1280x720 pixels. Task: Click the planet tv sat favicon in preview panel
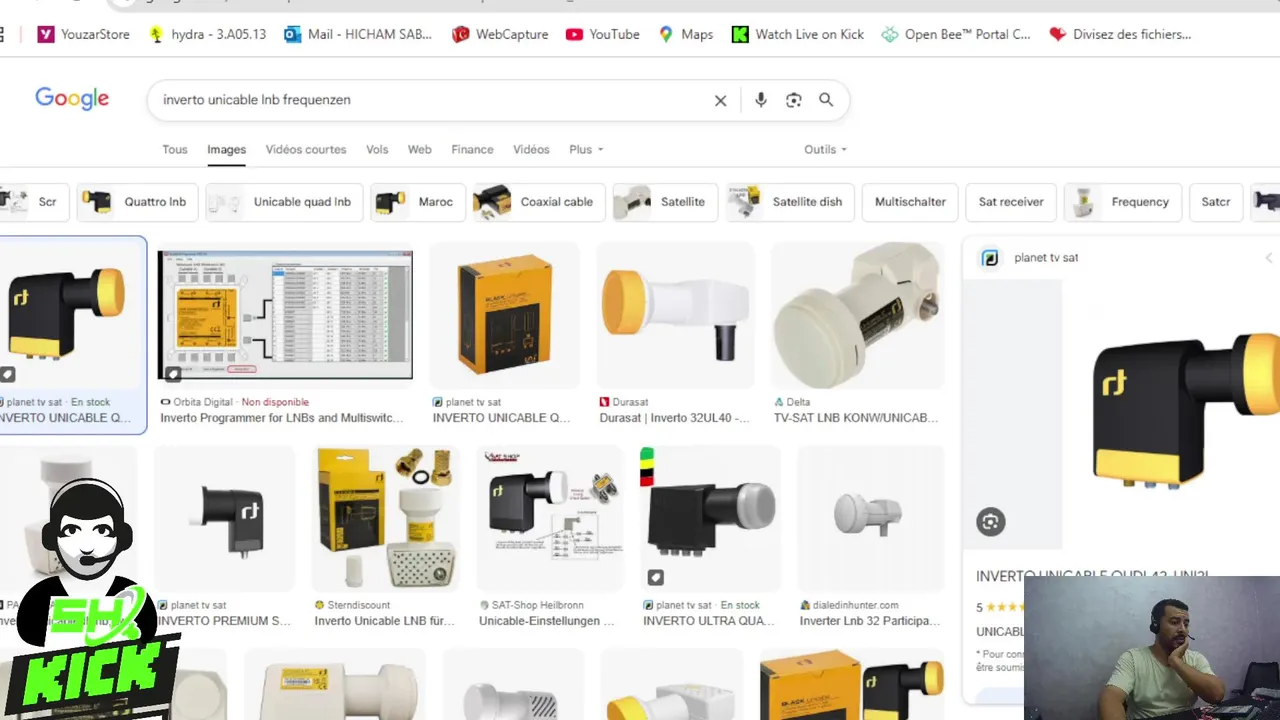coord(990,258)
